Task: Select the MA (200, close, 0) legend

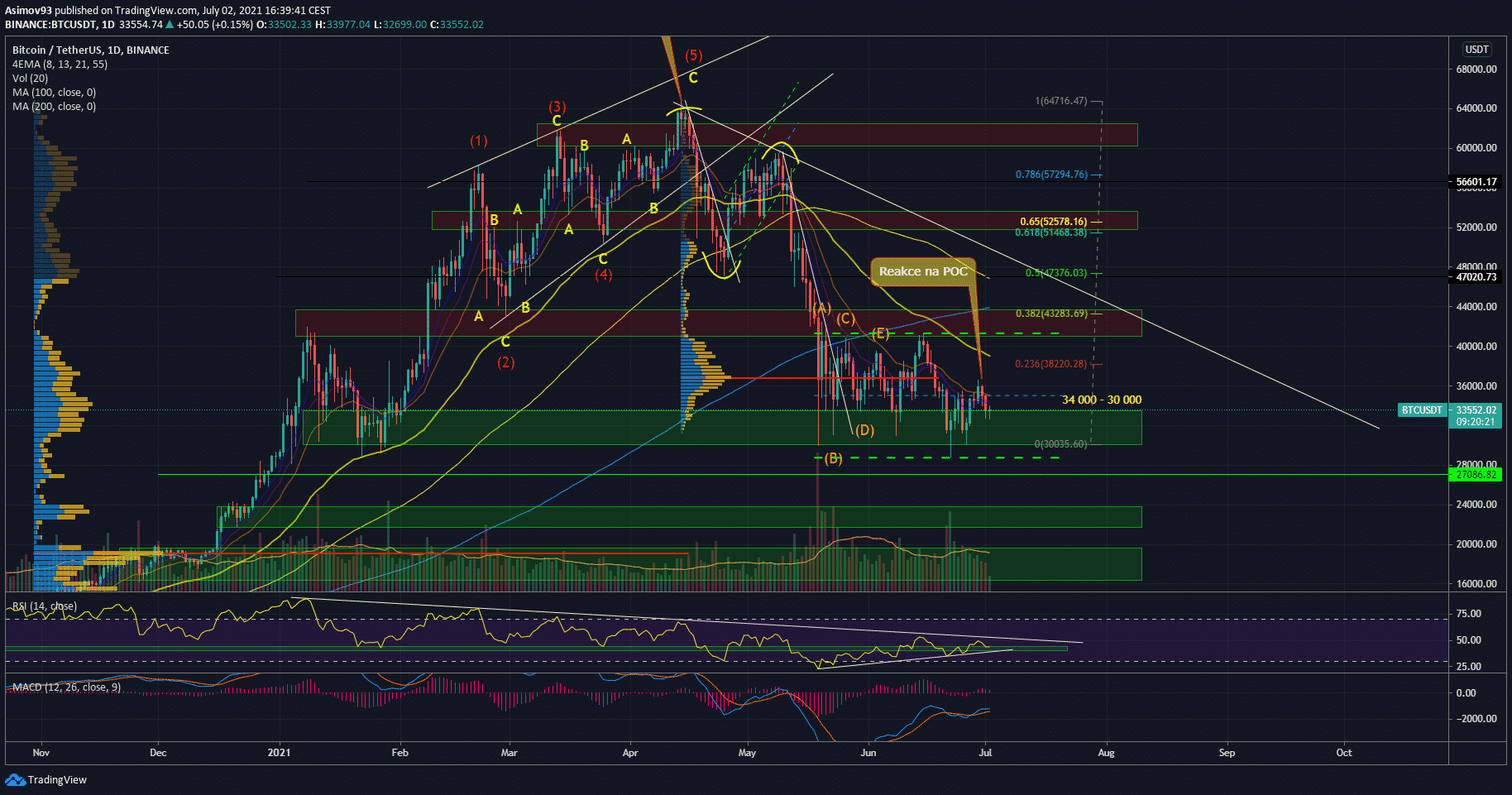Action: pos(54,107)
